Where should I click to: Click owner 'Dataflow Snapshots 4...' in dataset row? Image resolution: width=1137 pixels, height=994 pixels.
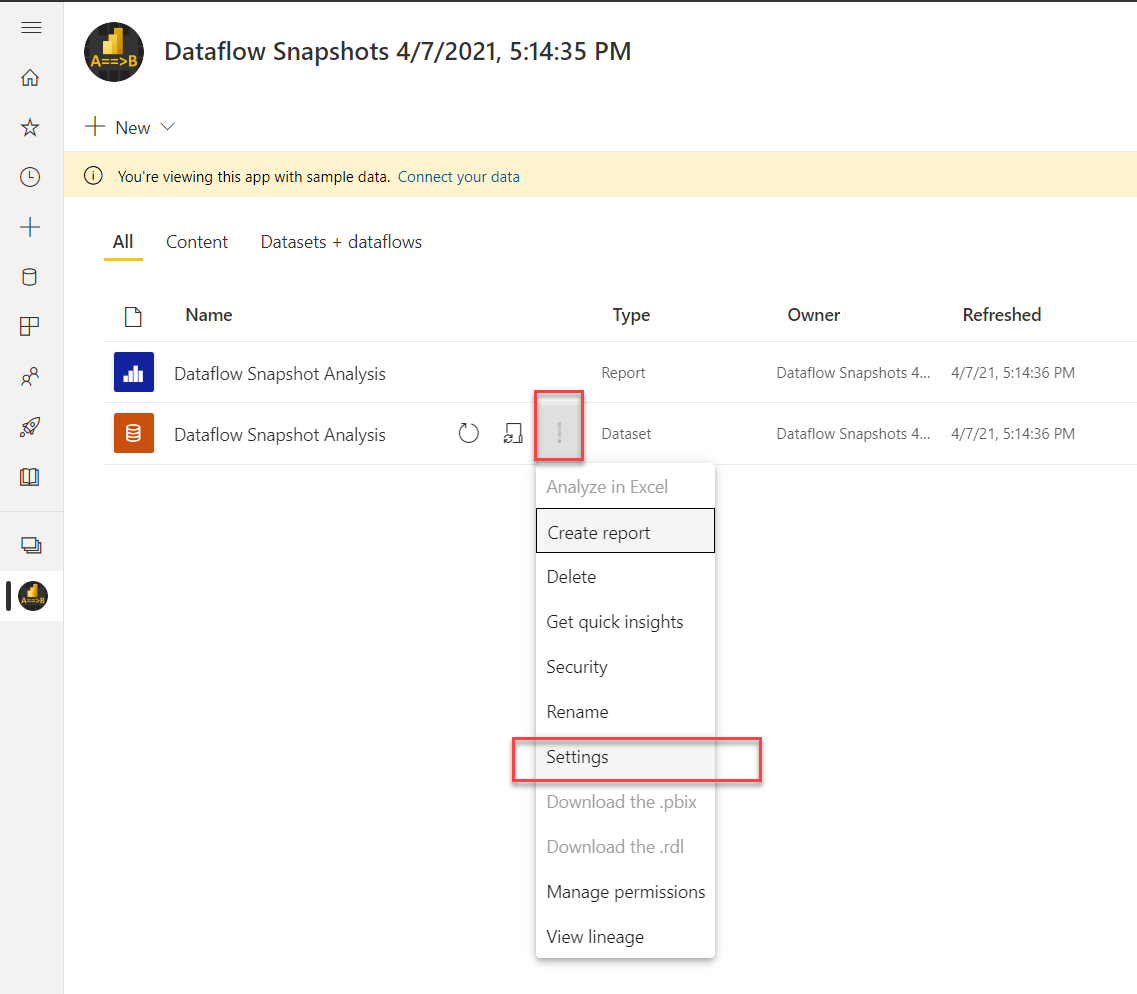point(853,434)
